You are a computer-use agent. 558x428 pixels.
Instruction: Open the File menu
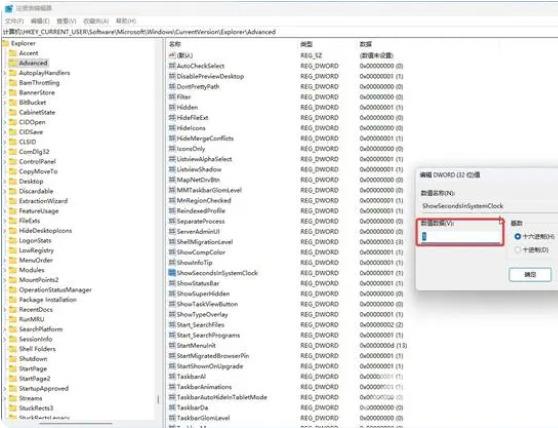click(x=14, y=21)
